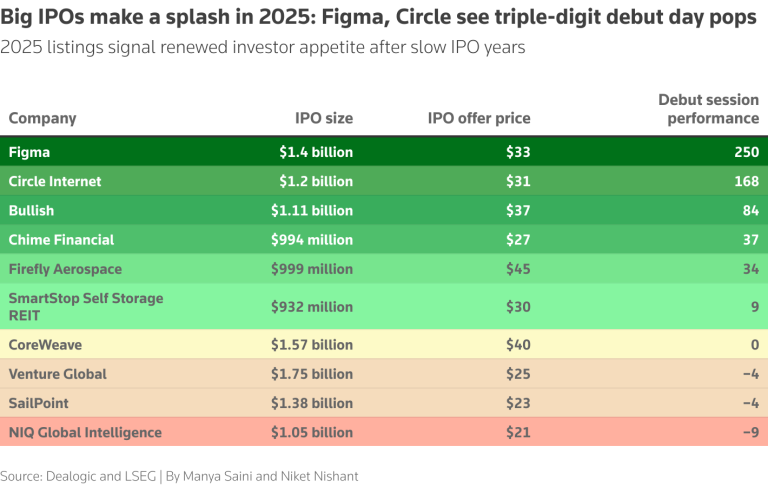Select the NIQ Global Intelligence row
This screenshot has width=768, height=486.
pyautogui.click(x=384, y=432)
